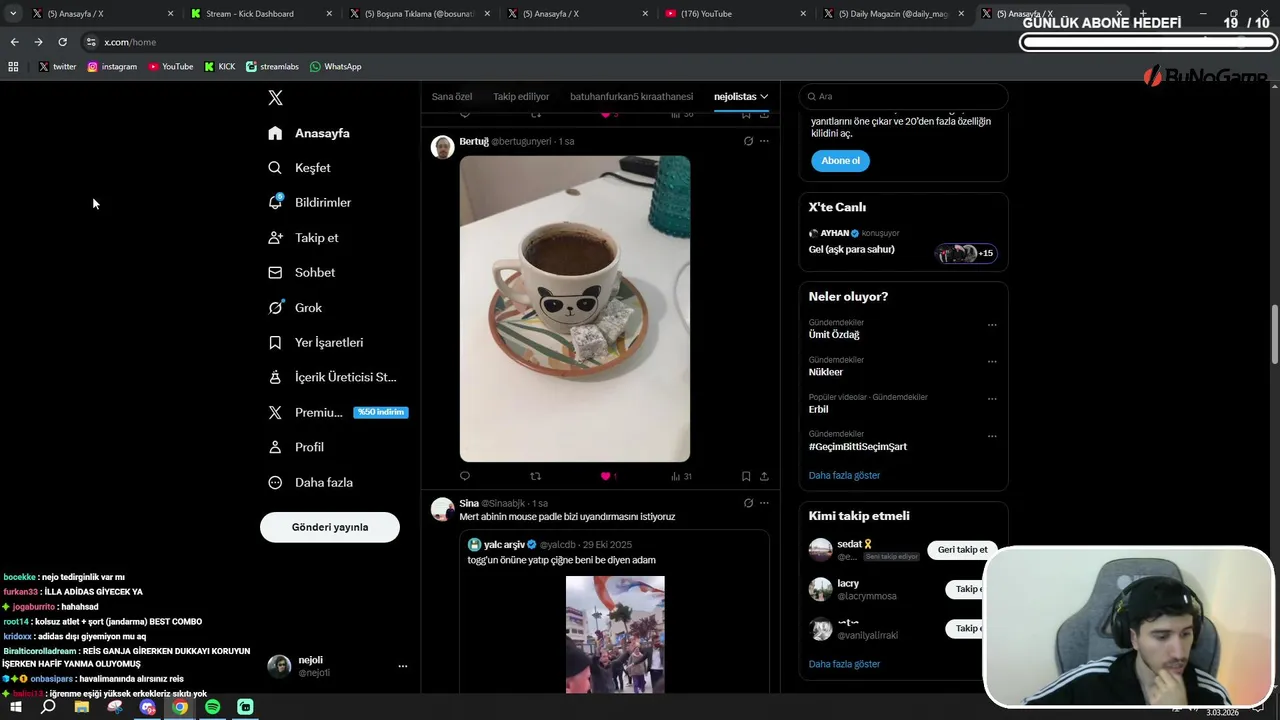
Task: Open more options for Nükleer trend
Action: coord(992,362)
